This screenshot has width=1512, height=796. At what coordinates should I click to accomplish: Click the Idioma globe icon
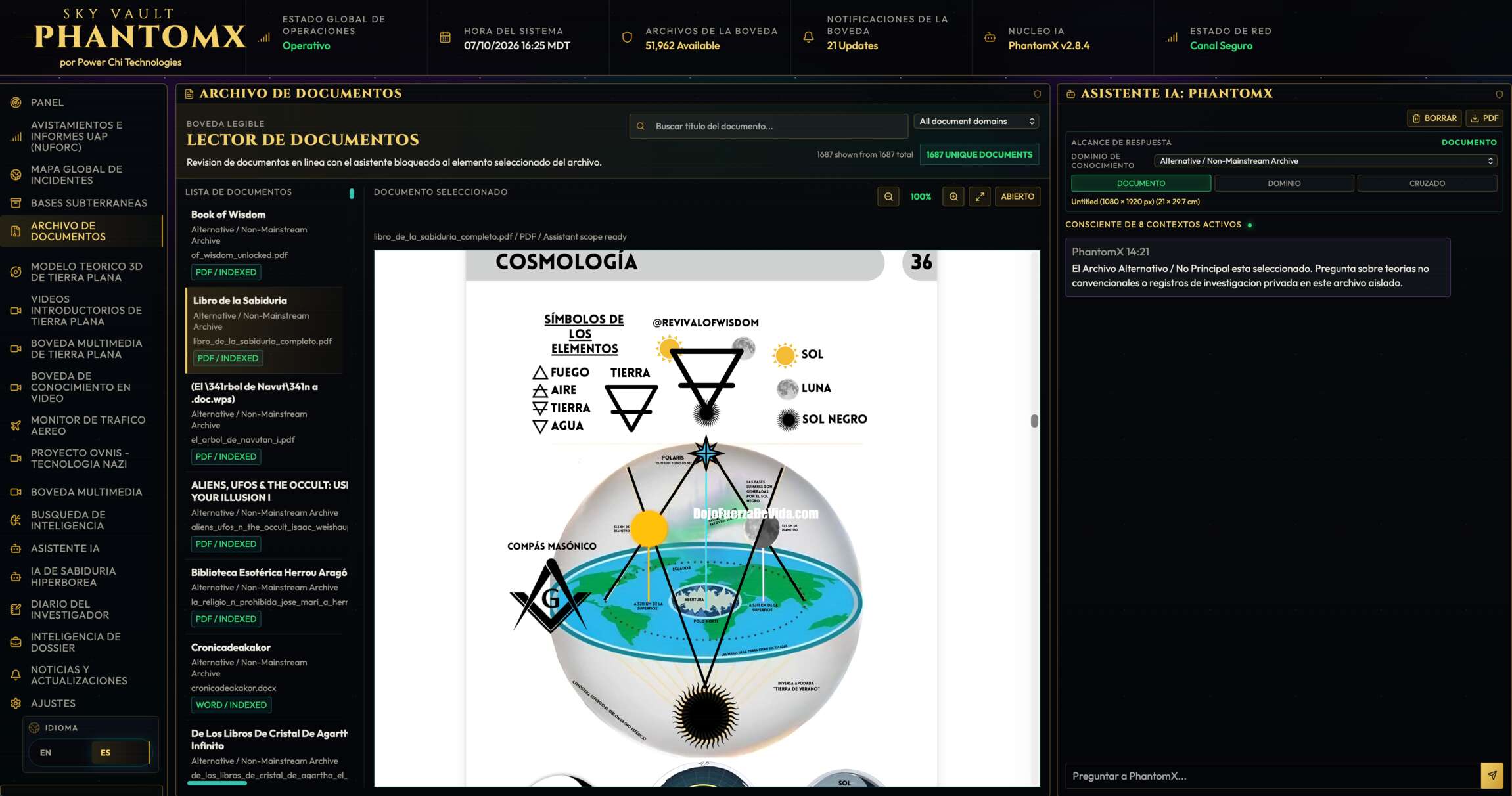click(x=35, y=728)
